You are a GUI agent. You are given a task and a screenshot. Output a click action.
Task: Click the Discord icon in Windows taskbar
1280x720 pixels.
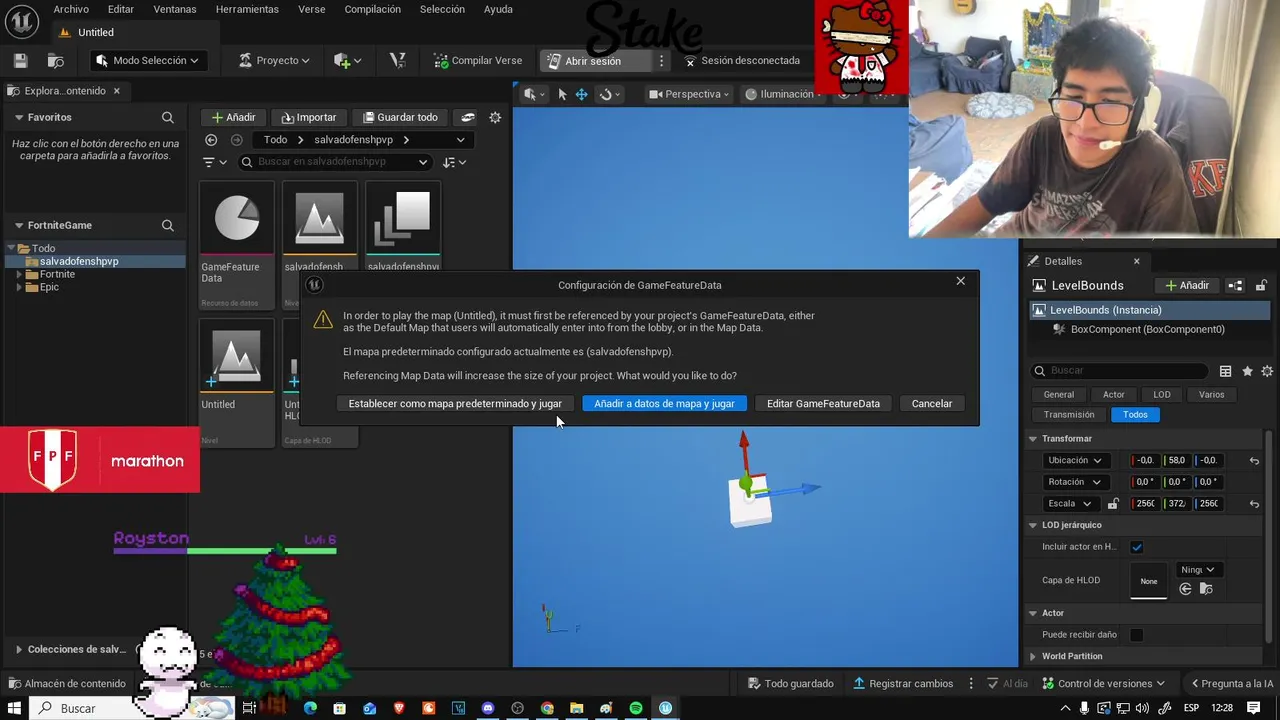pos(488,708)
